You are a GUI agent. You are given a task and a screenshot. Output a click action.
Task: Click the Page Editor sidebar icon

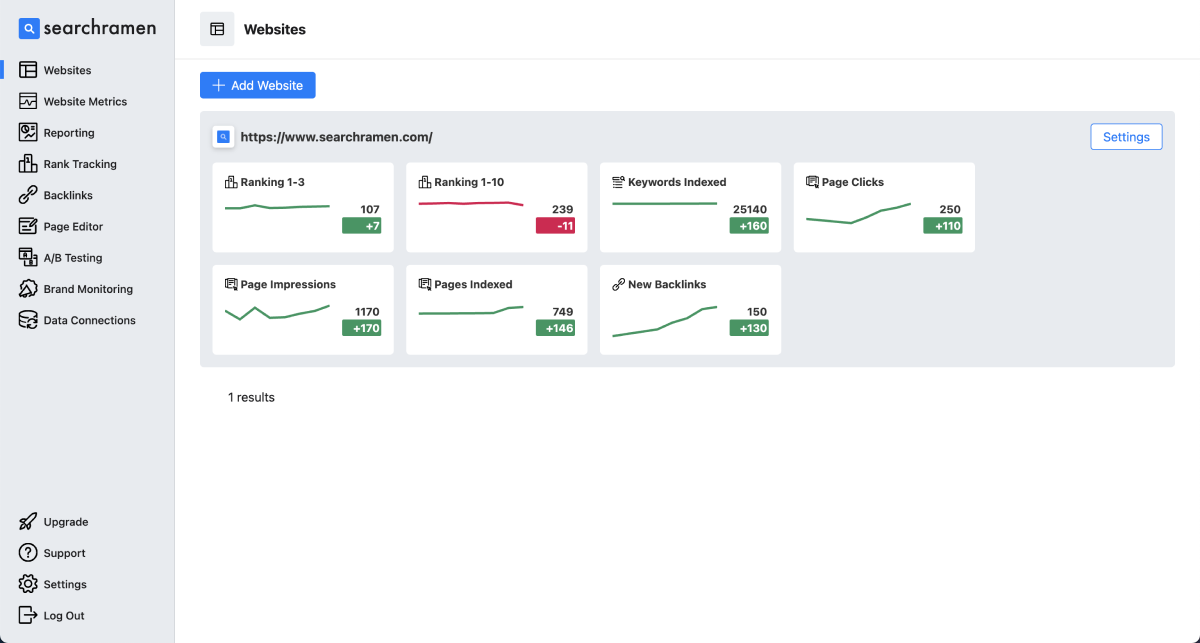[x=28, y=227]
